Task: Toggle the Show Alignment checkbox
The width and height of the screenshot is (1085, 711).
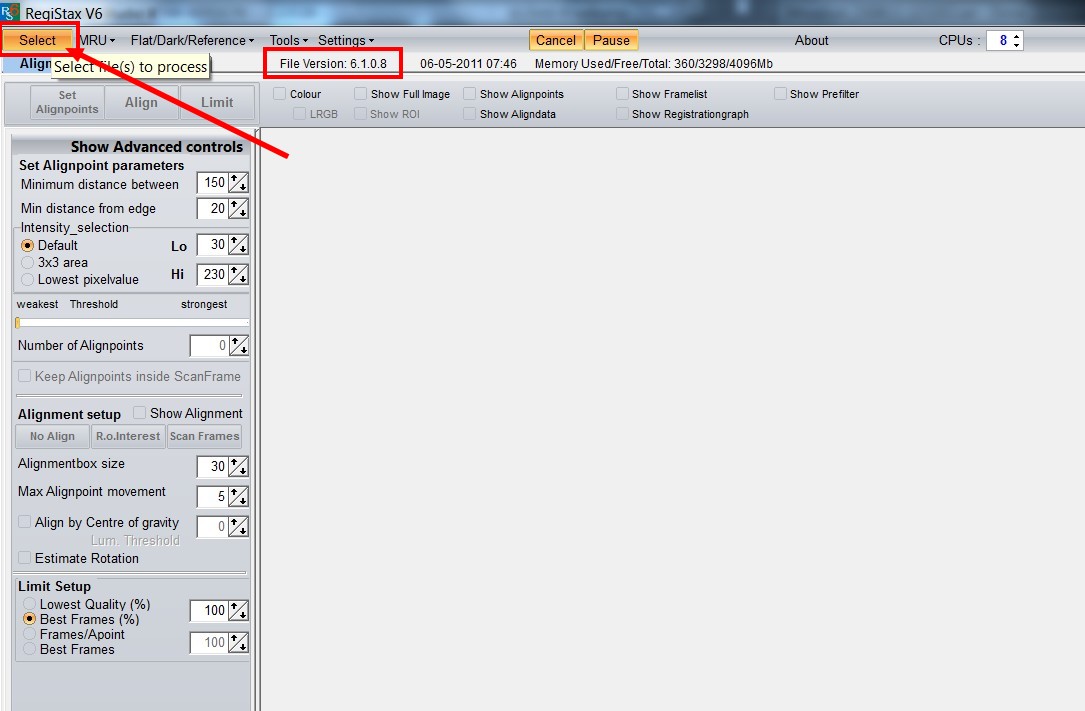Action: point(139,413)
